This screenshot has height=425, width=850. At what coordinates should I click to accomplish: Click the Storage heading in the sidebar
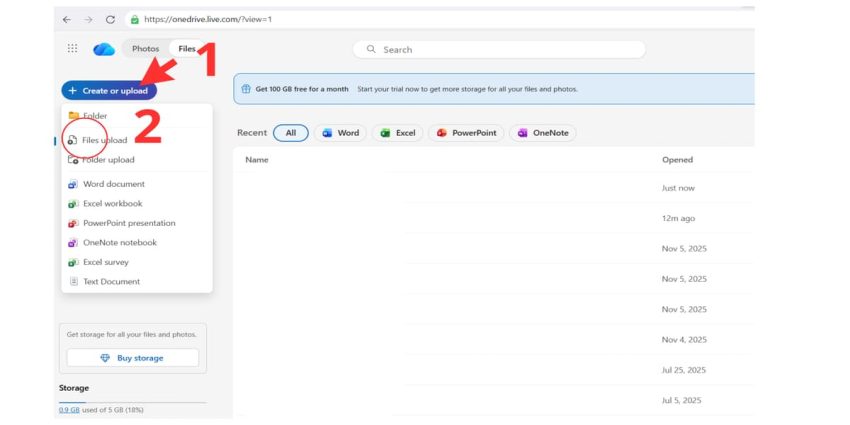[x=74, y=388]
